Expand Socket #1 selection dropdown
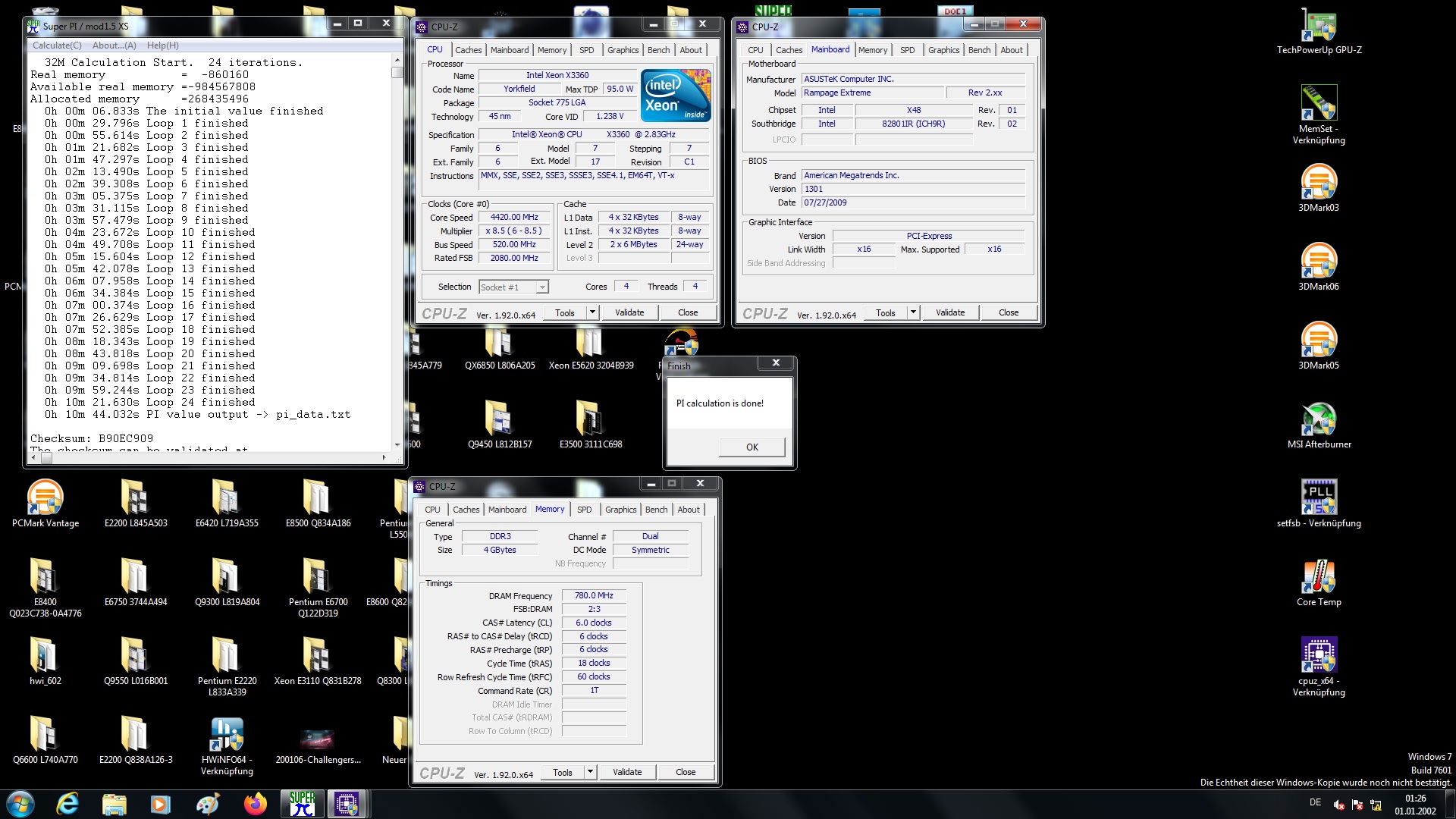 tap(541, 287)
